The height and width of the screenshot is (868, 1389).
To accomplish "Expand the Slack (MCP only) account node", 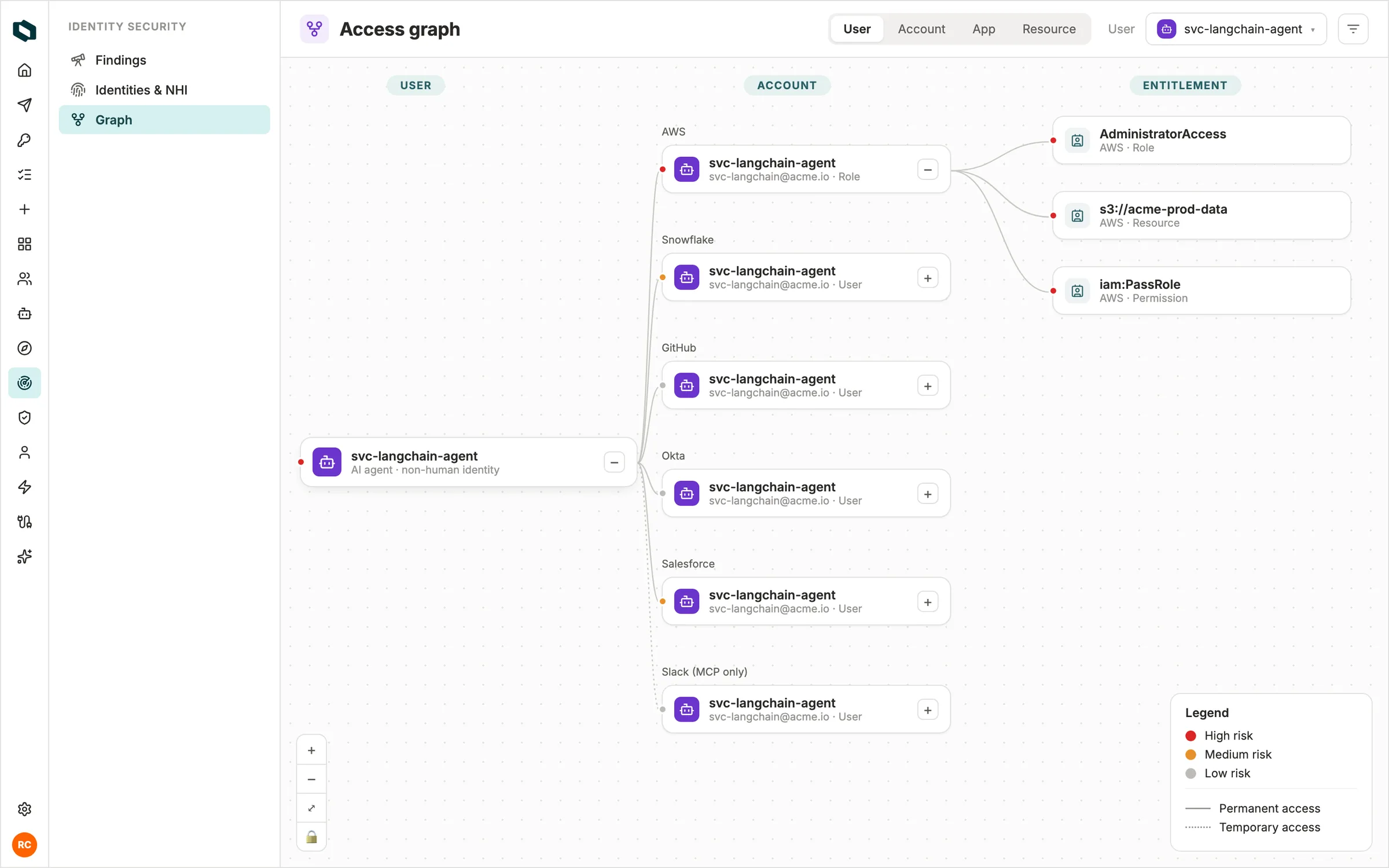I will click(x=928, y=710).
